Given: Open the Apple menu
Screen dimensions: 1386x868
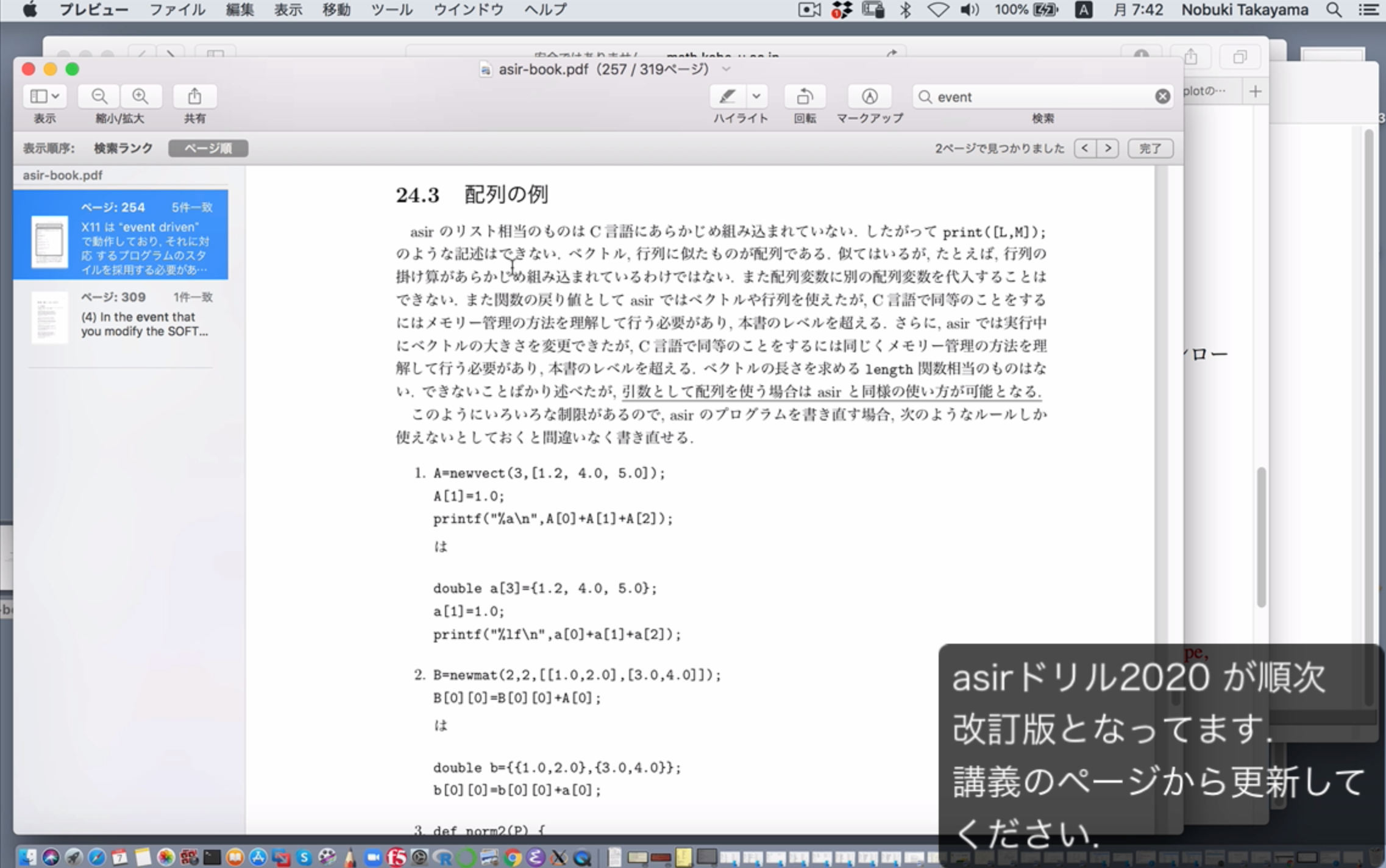Looking at the screenshot, I should click(x=29, y=10).
